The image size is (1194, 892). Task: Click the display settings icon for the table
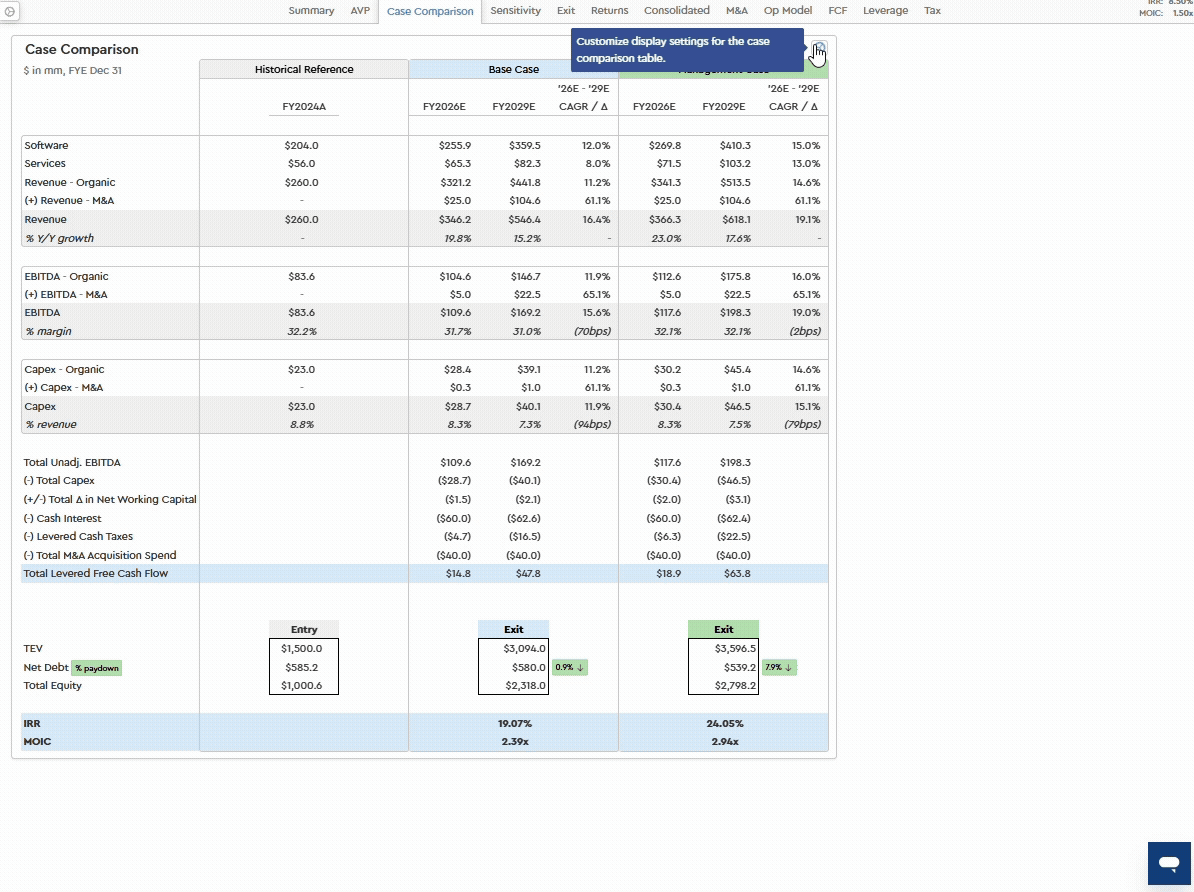coord(819,49)
